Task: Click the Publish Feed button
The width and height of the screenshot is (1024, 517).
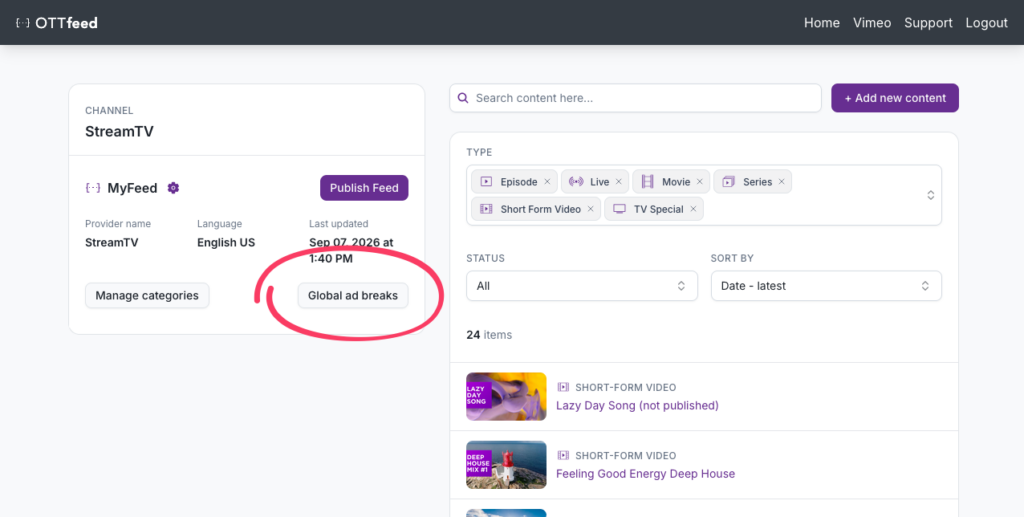Action: coord(364,188)
